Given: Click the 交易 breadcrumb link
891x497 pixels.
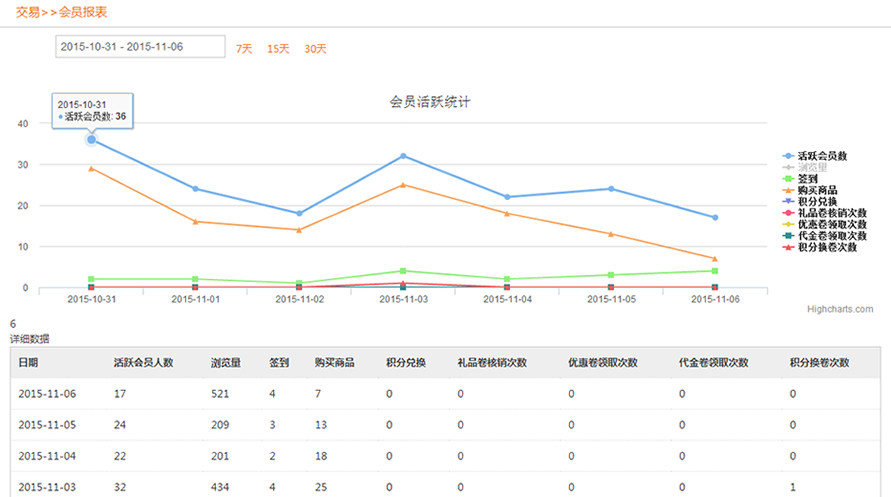Looking at the screenshot, I should coord(27,12).
